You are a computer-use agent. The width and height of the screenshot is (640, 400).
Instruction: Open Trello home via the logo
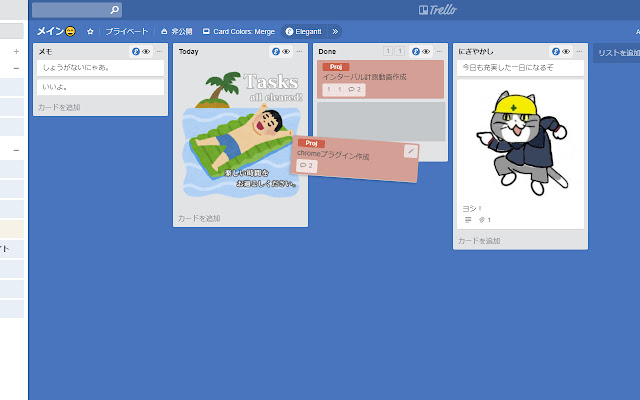tap(438, 10)
